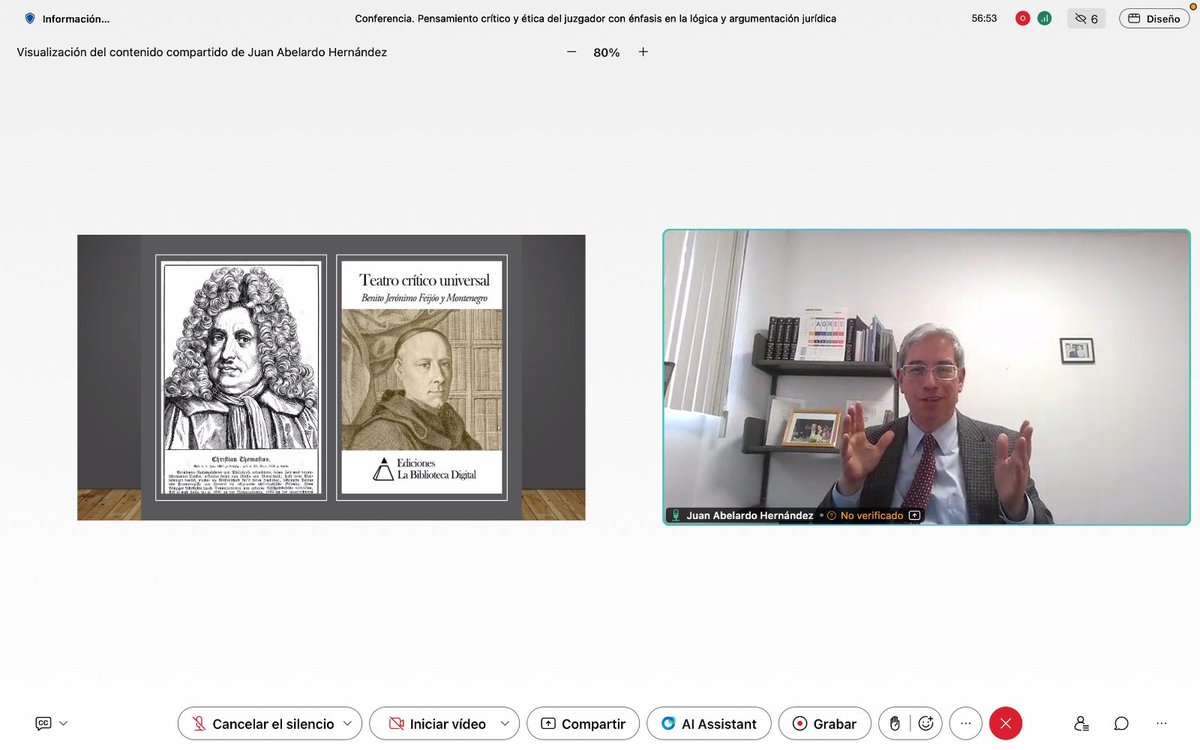Click the 80% zoom level value
Screen dimensions: 1200x750
606,52
